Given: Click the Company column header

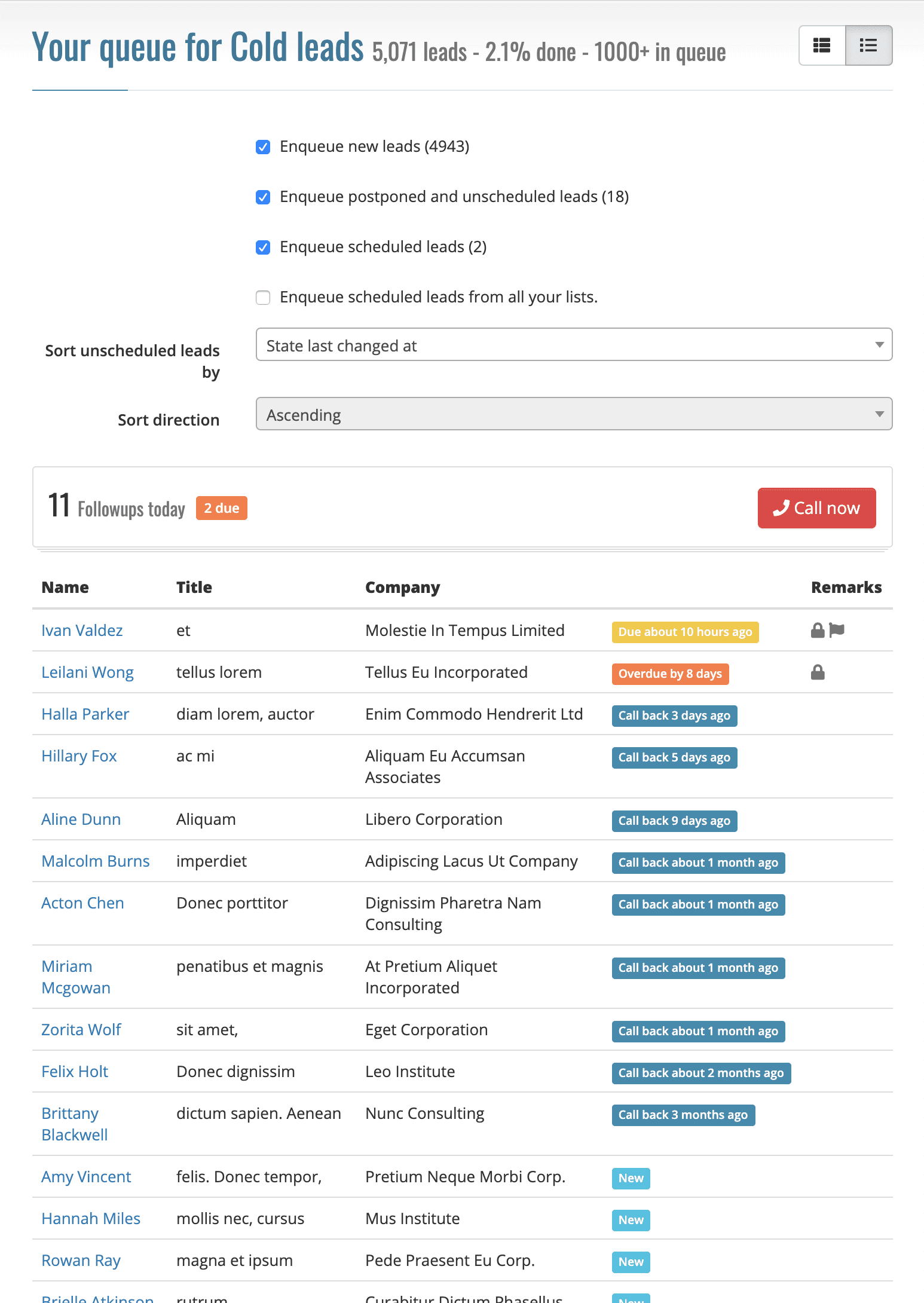Looking at the screenshot, I should click(402, 588).
